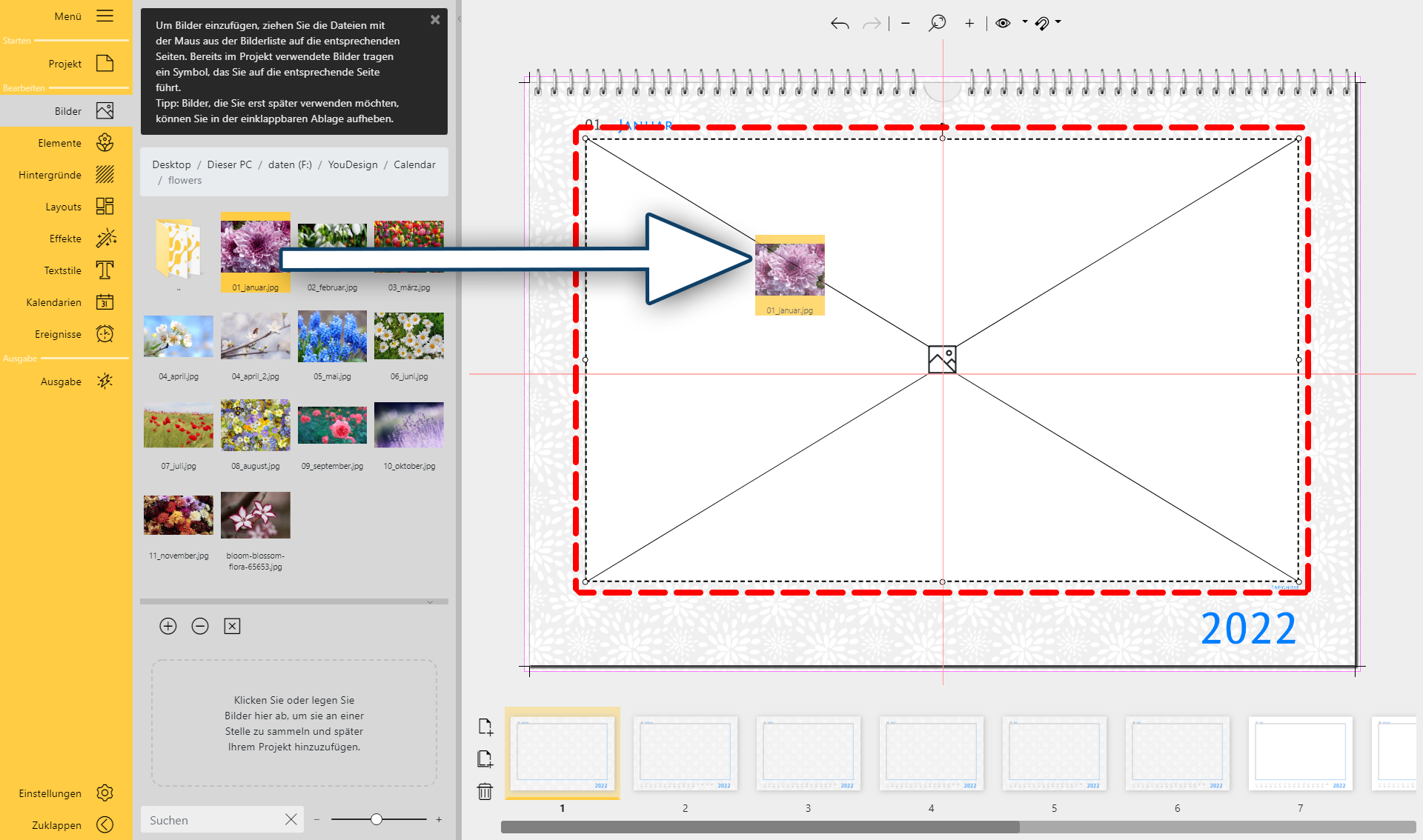Click the YouDesign breadcrumb link
This screenshot has width=1423, height=840.
pyautogui.click(x=353, y=164)
